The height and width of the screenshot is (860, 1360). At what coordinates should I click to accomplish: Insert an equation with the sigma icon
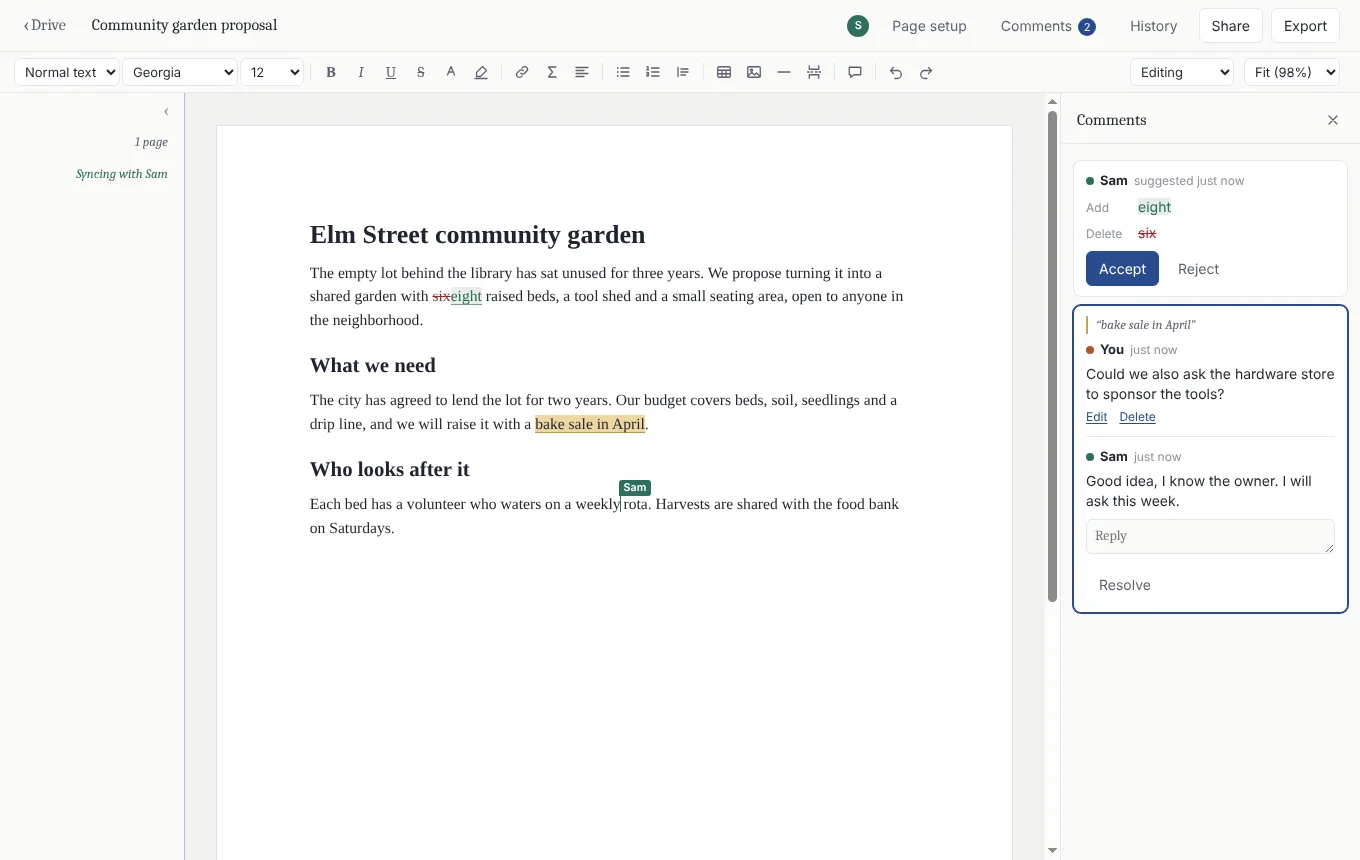(552, 72)
